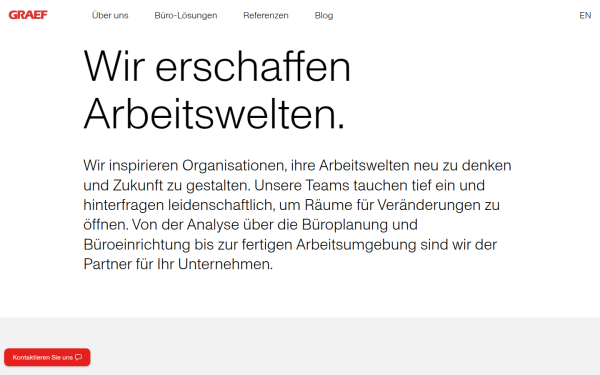Switch language to EN

[585, 15]
